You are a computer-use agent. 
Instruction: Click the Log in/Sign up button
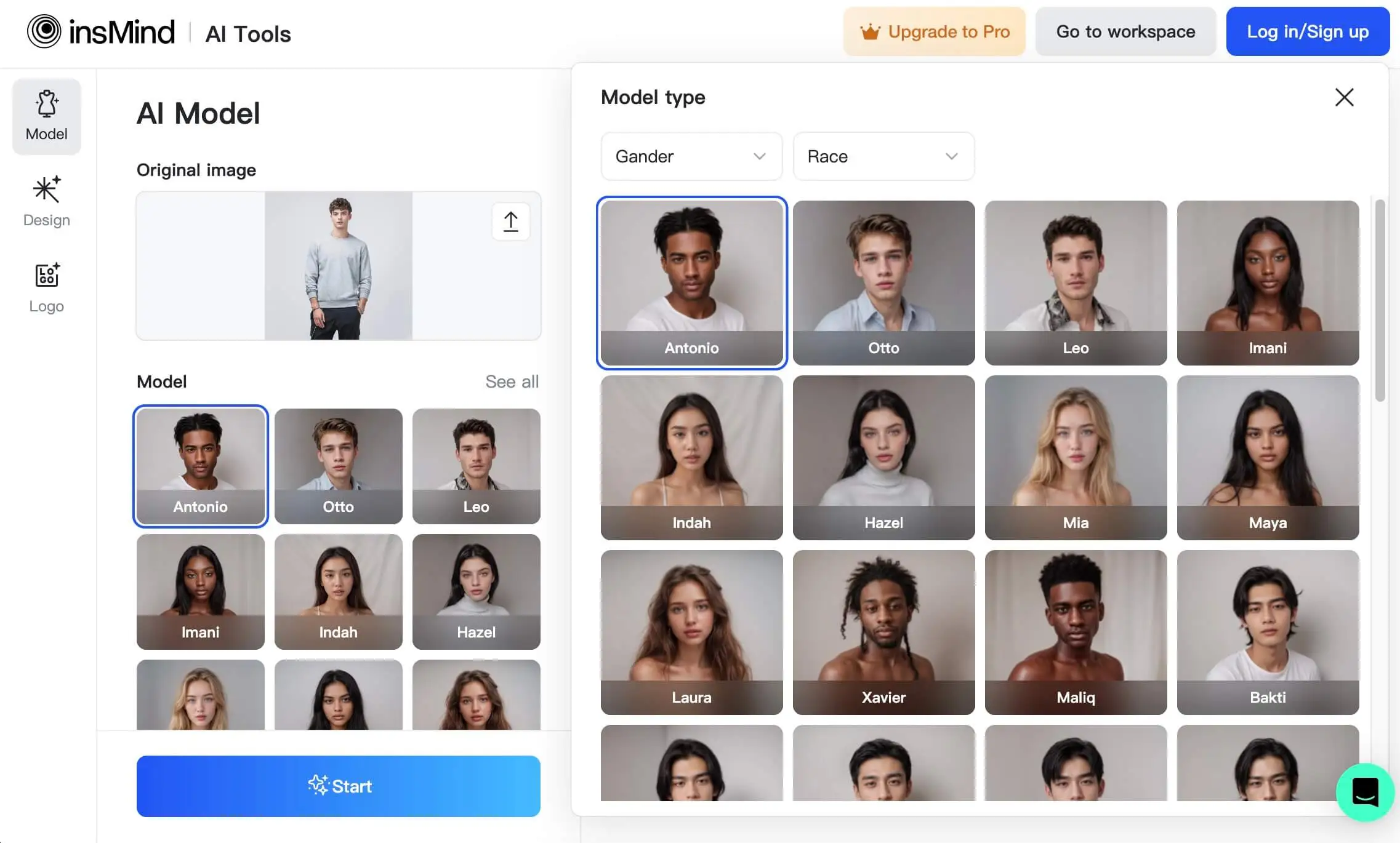1308,31
